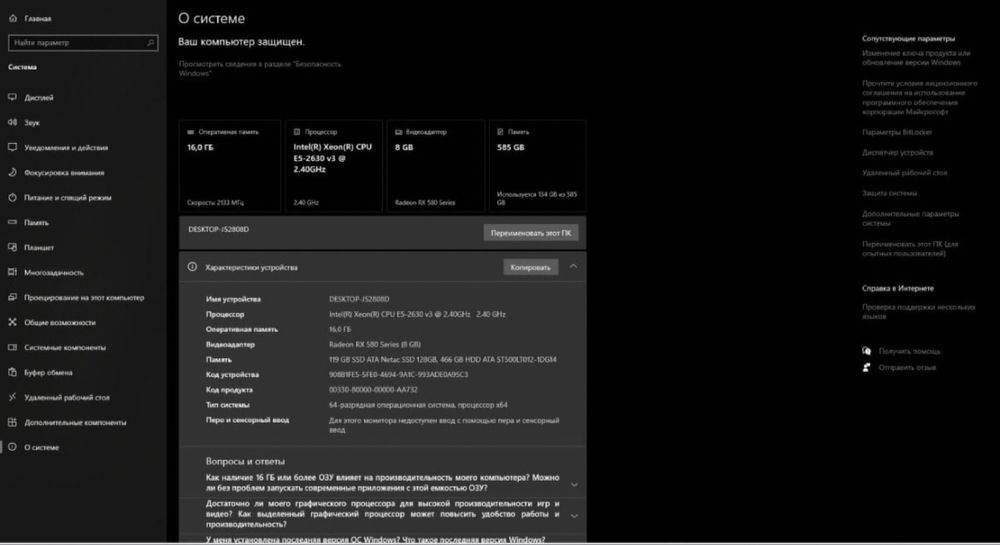Click 64-разрядная операционная система text

[x=418, y=405]
